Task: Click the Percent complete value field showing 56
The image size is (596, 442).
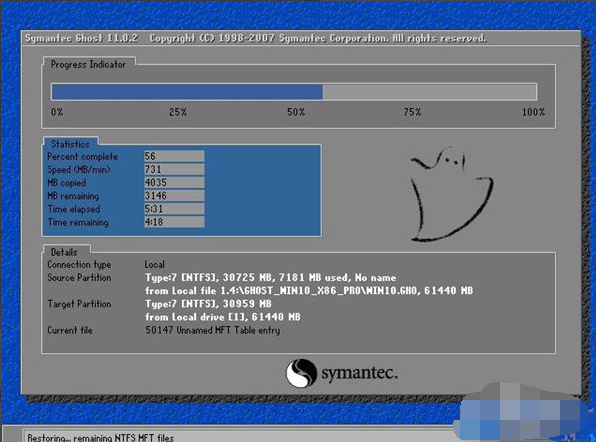Action: click(174, 156)
